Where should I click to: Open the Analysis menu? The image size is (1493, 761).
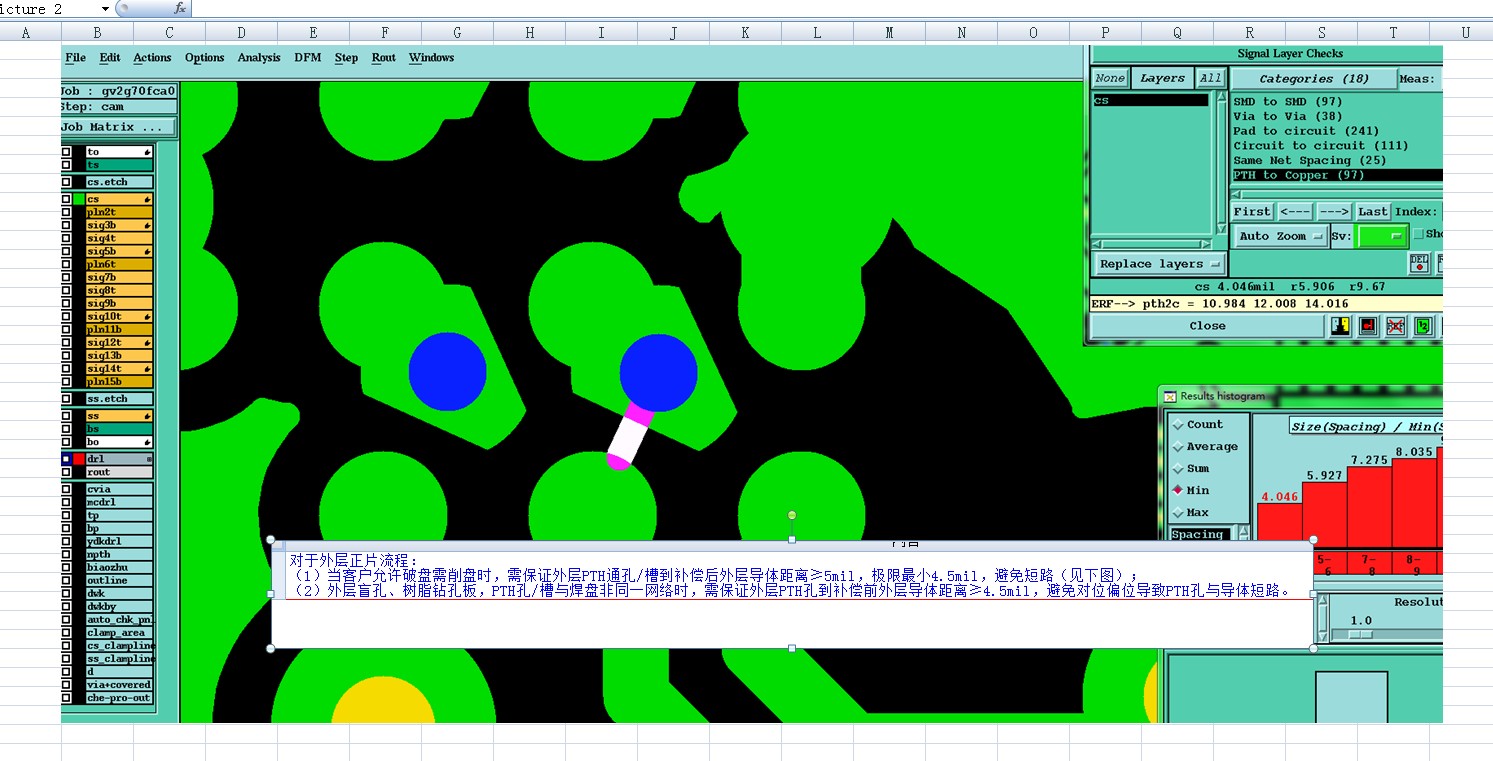[x=259, y=58]
